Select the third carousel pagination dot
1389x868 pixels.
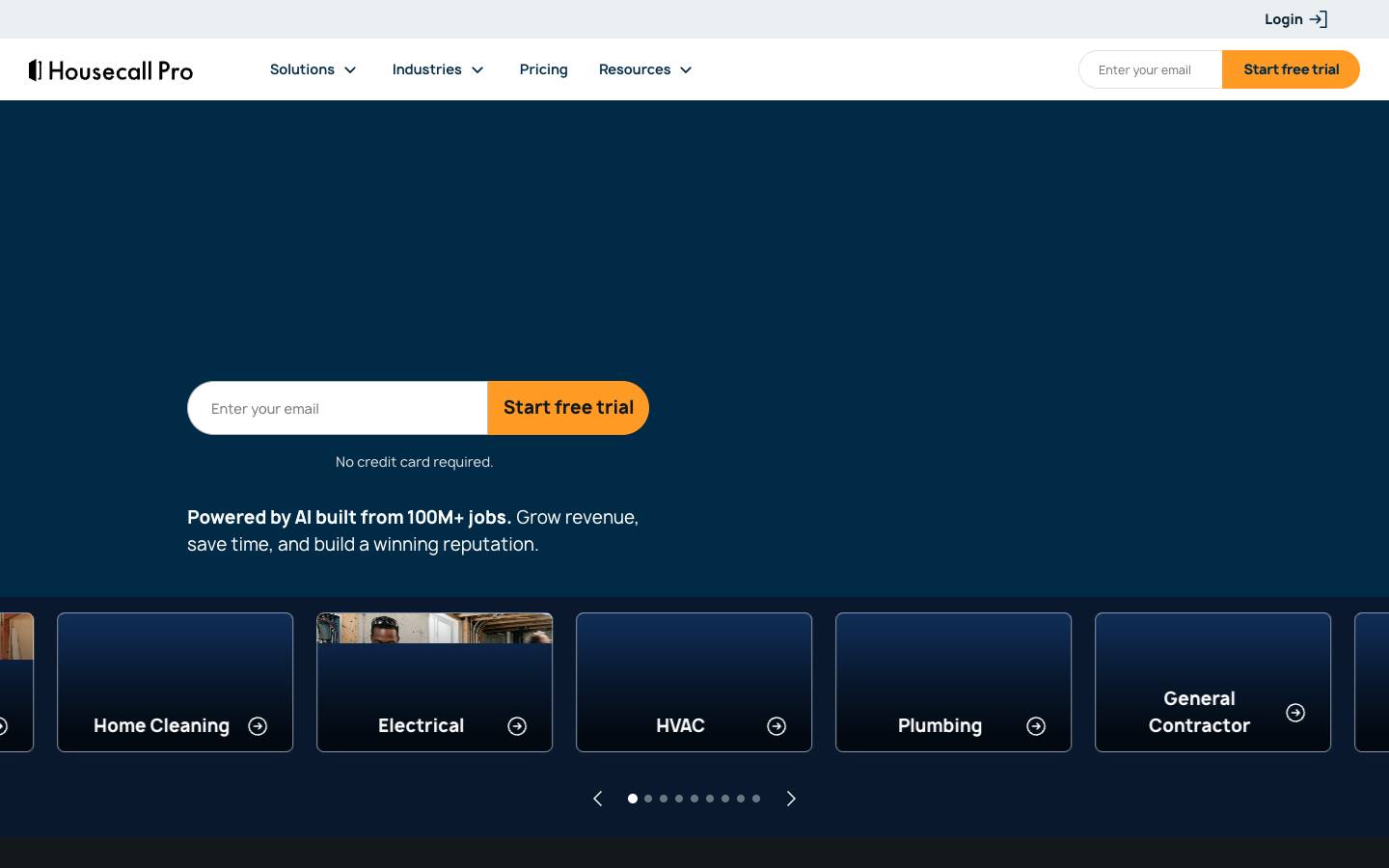click(664, 799)
